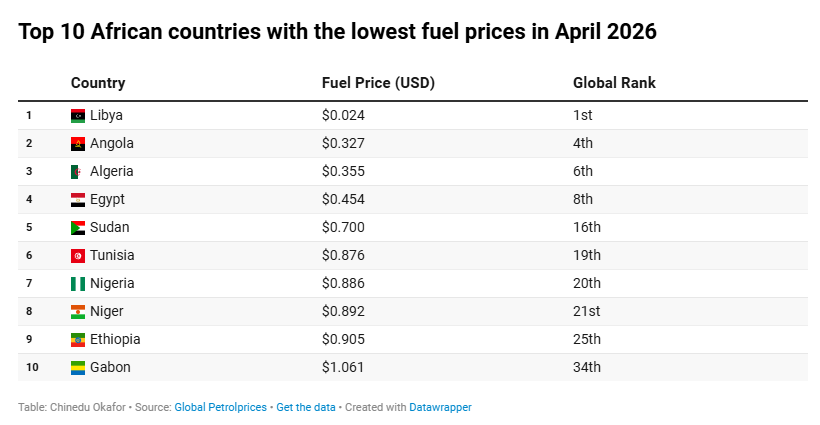This screenshot has height=425, width=820.
Task: Click the Angola flag icon
Action: click(78, 143)
